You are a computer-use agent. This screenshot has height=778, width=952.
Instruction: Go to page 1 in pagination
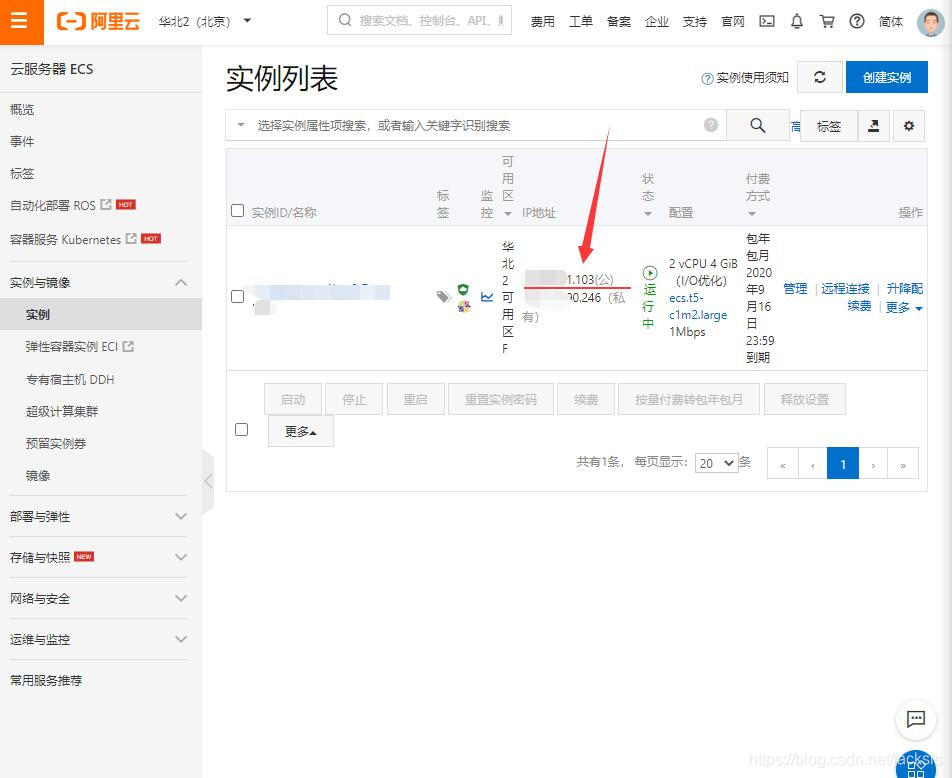843,463
